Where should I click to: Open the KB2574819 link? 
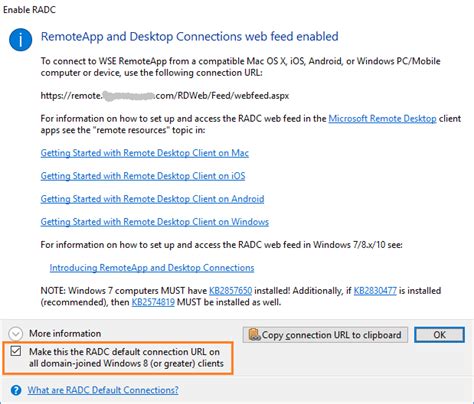pyautogui.click(x=153, y=302)
